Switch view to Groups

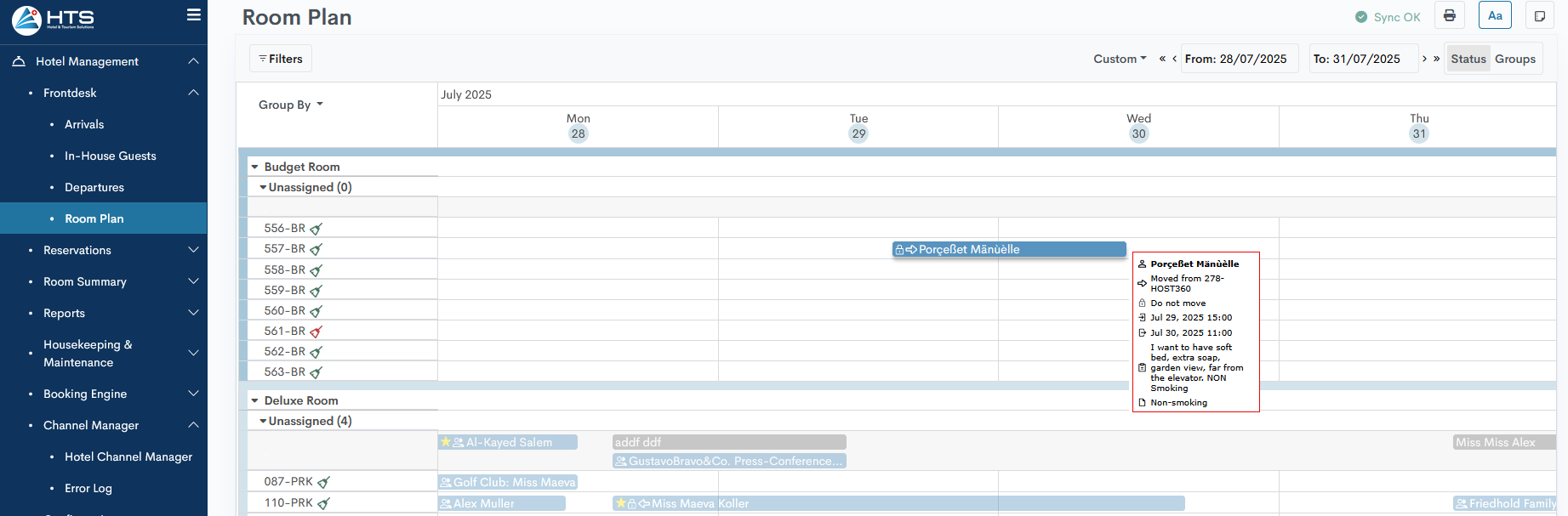(1514, 59)
